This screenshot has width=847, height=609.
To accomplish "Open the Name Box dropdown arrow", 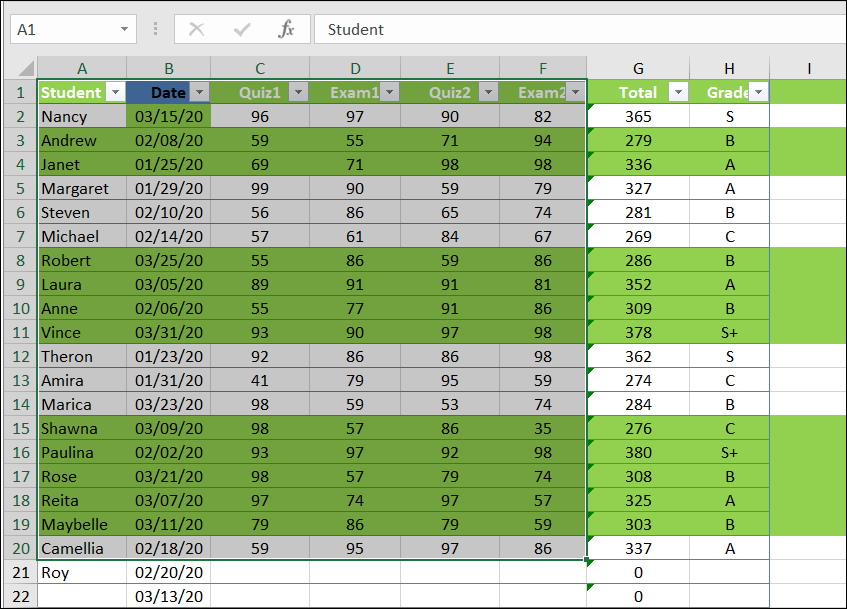I will [125, 29].
